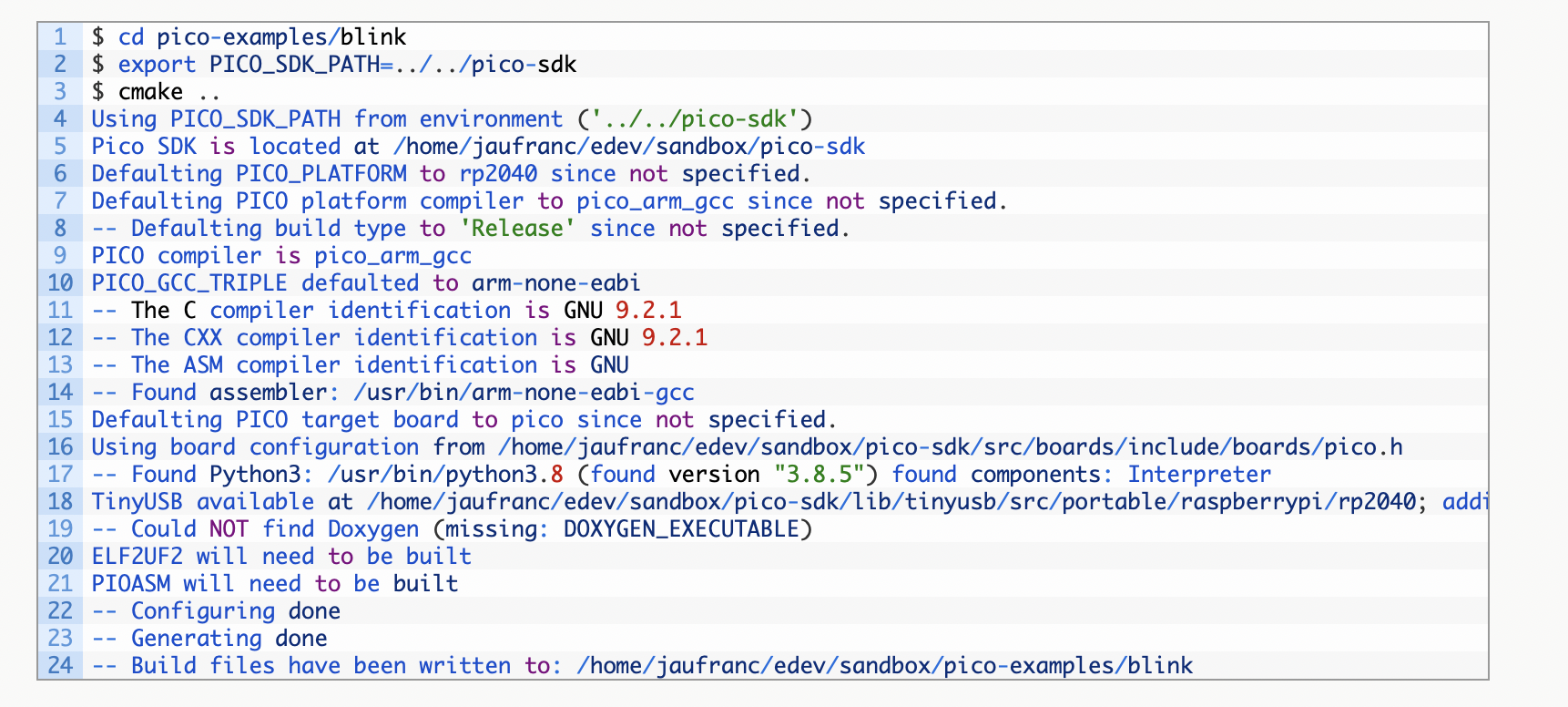
Task: Click line number 12 in gutter
Action: [61, 338]
